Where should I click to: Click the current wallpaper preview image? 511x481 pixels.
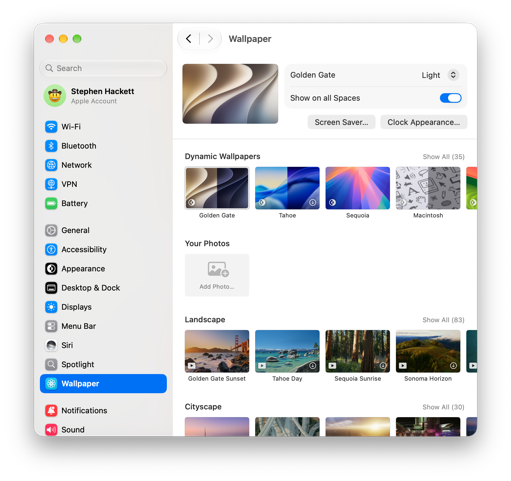click(230, 94)
